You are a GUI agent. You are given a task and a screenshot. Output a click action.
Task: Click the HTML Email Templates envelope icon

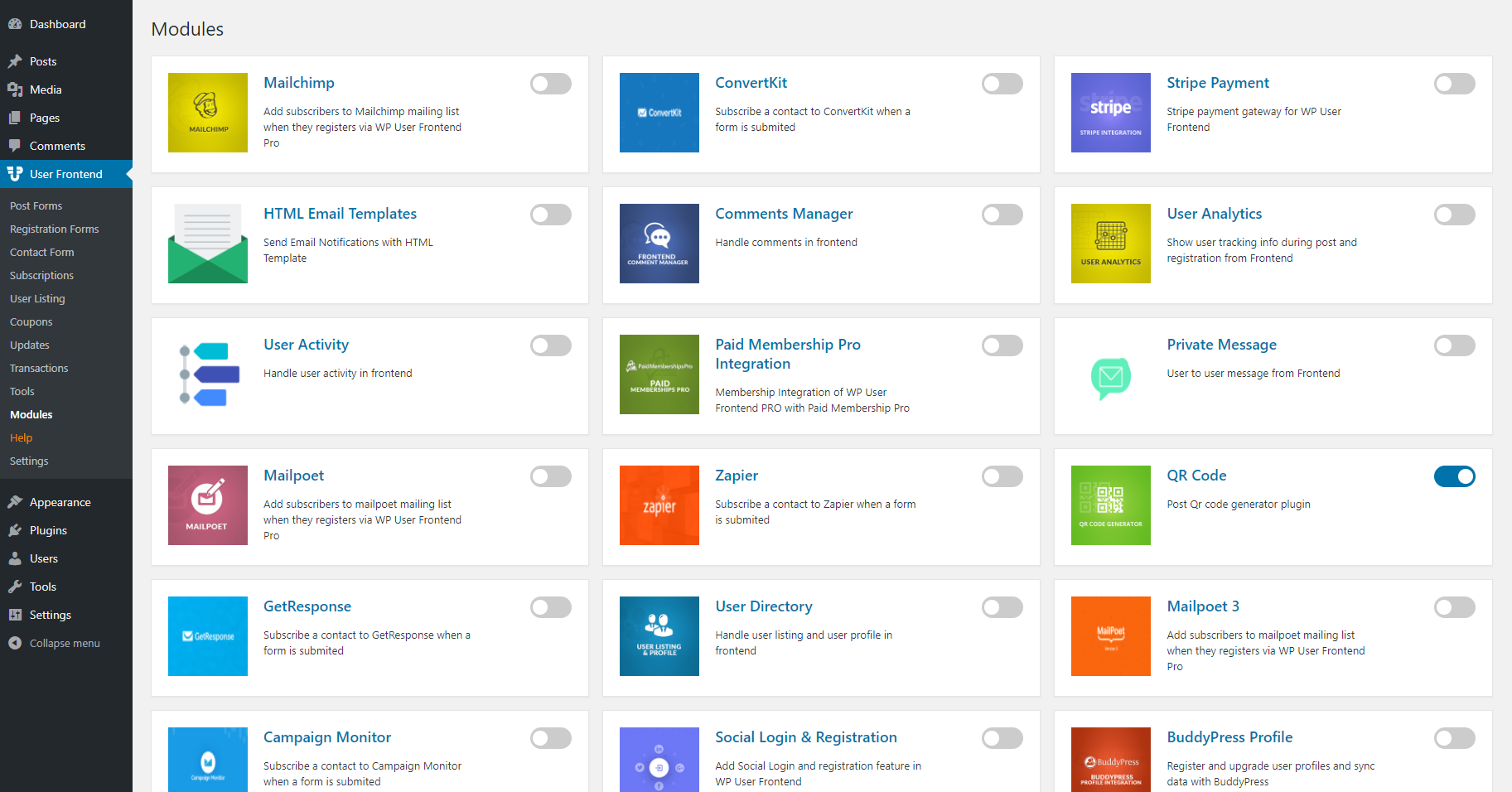(207, 244)
